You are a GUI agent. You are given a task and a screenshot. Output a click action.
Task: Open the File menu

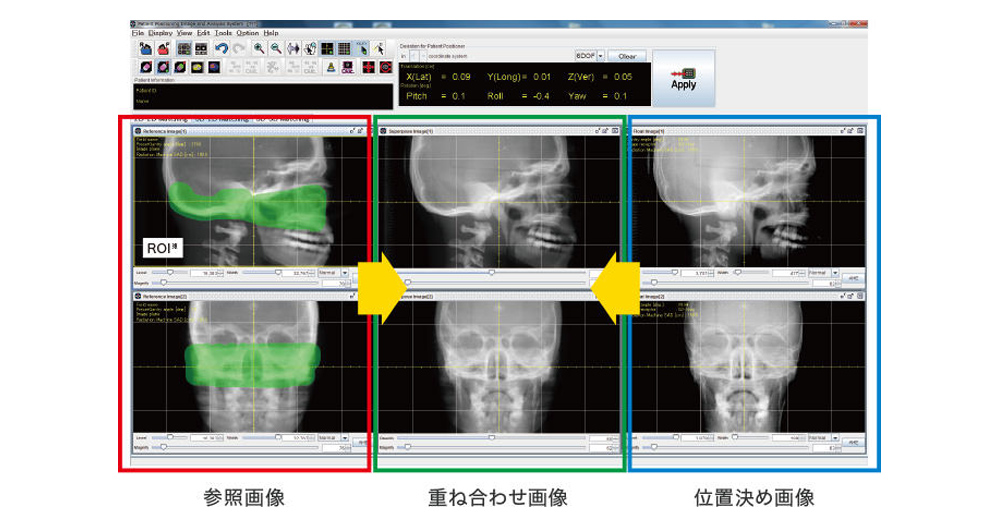(x=137, y=33)
